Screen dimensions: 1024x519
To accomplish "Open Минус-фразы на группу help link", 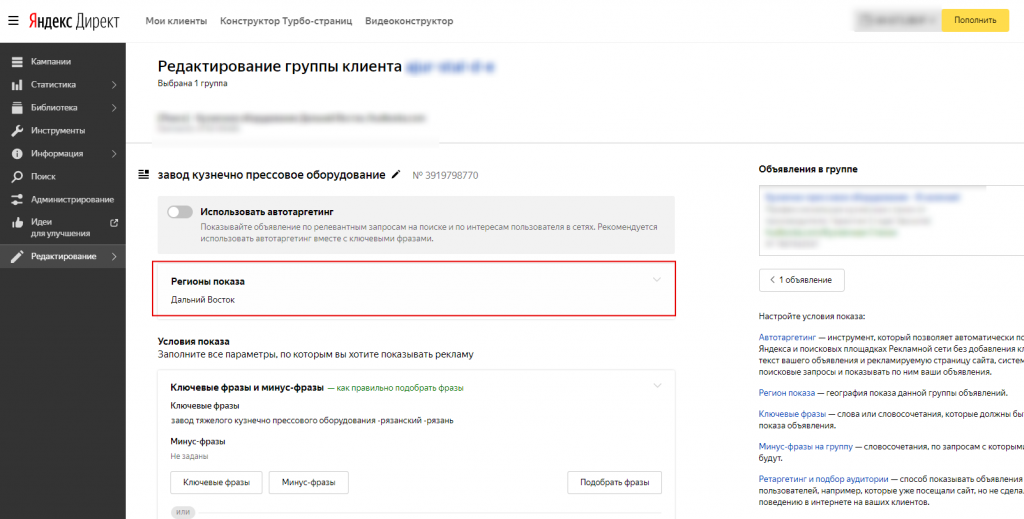I will pyautogui.click(x=806, y=447).
